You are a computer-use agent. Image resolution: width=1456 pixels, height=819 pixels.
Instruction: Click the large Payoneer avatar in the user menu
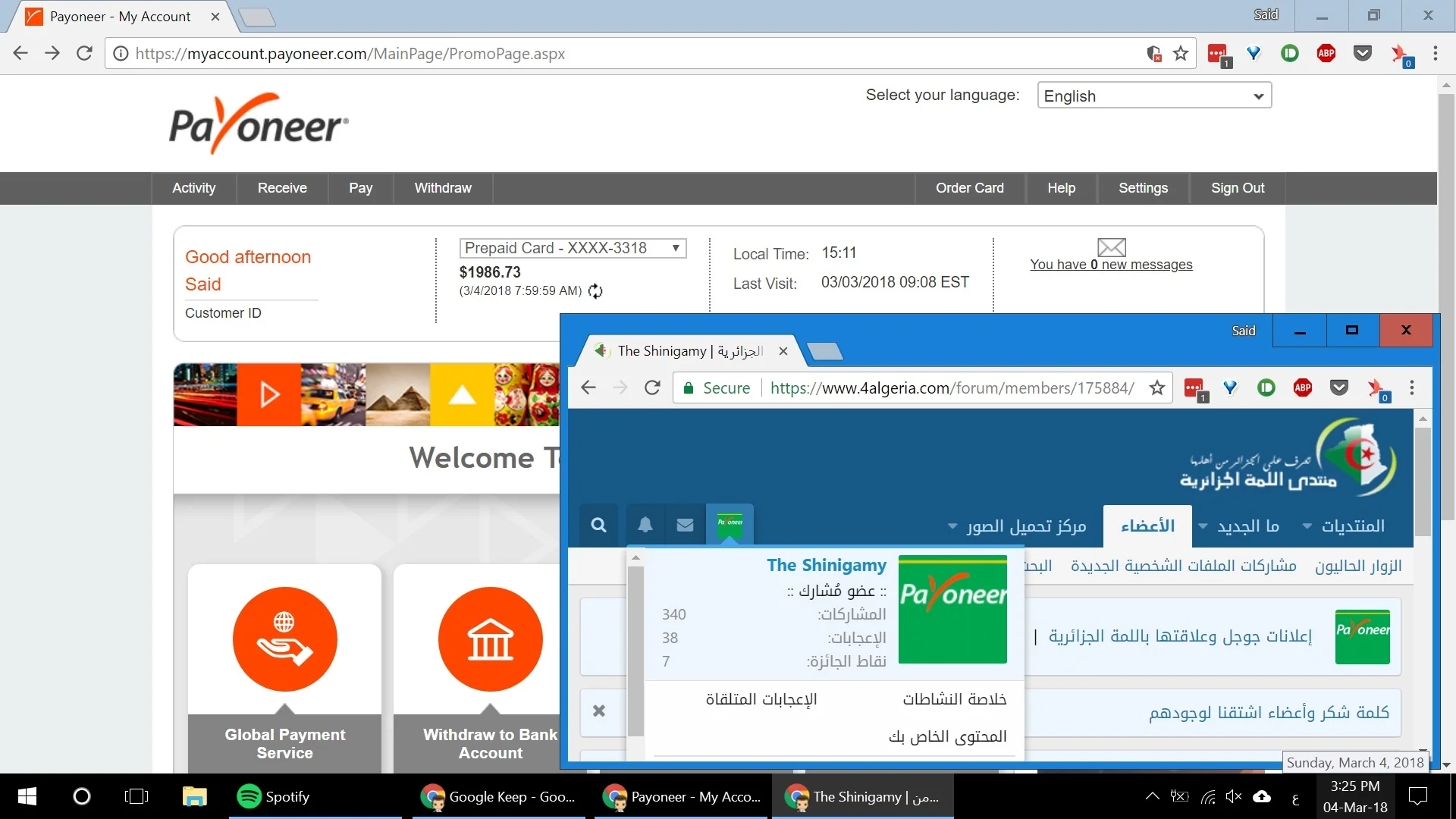[x=952, y=609]
